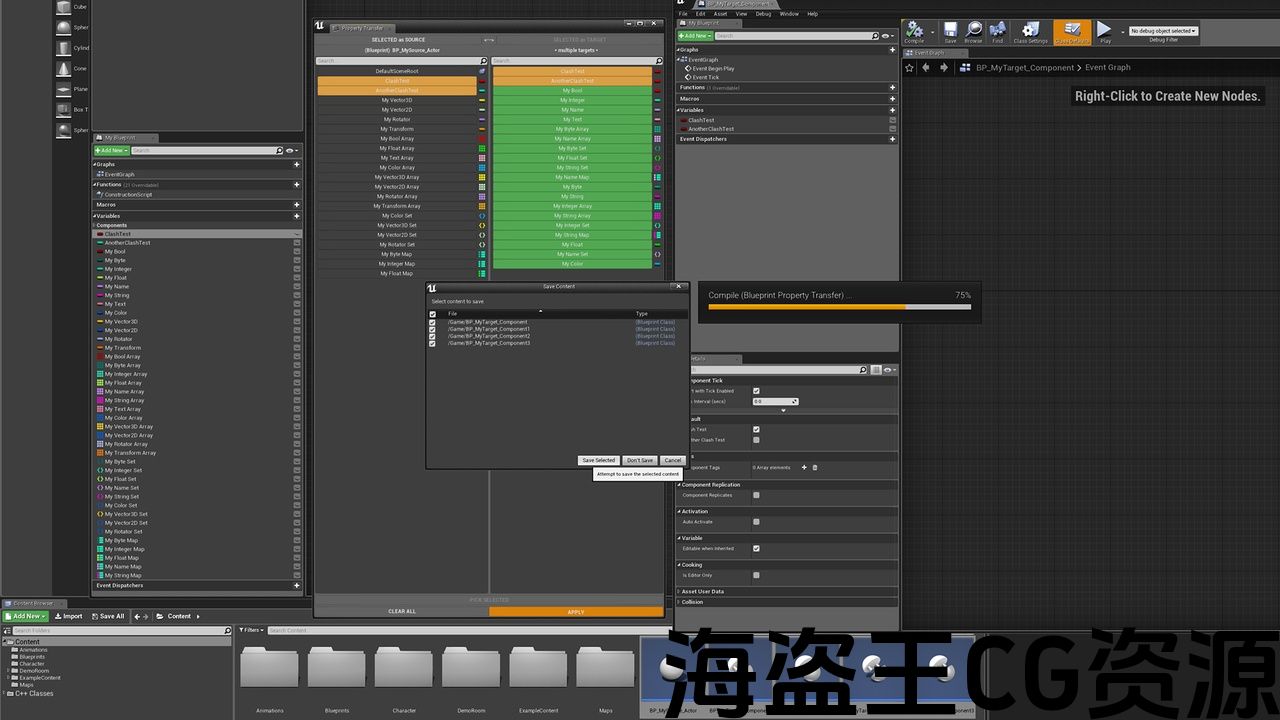Click the Find binoculars icon
1280x720 pixels.
[997, 31]
